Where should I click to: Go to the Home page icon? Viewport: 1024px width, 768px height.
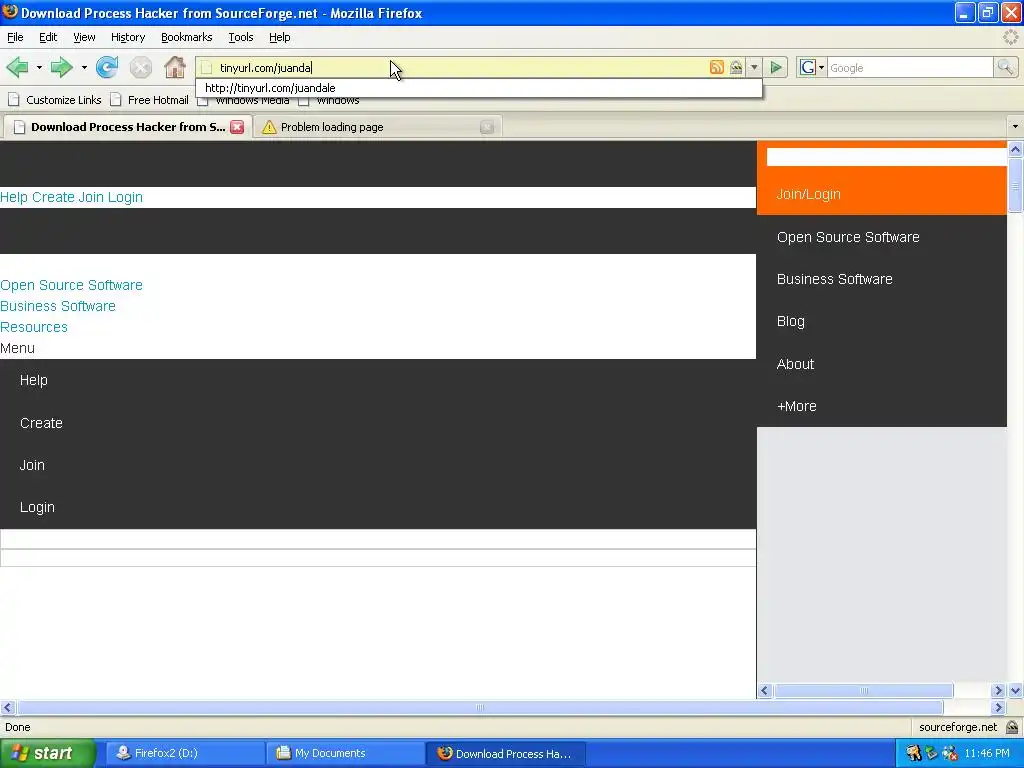pos(174,67)
